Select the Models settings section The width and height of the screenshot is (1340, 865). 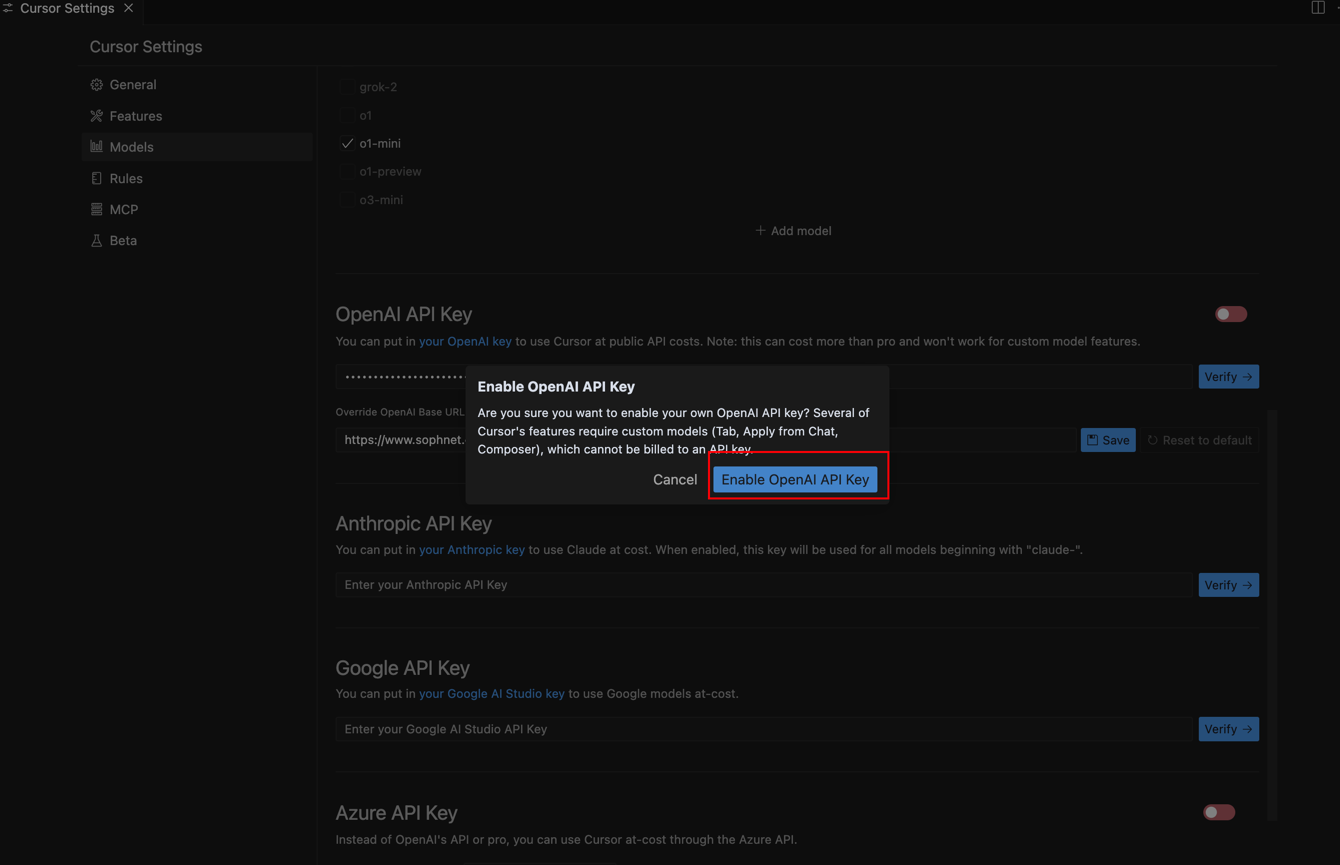pos(197,147)
